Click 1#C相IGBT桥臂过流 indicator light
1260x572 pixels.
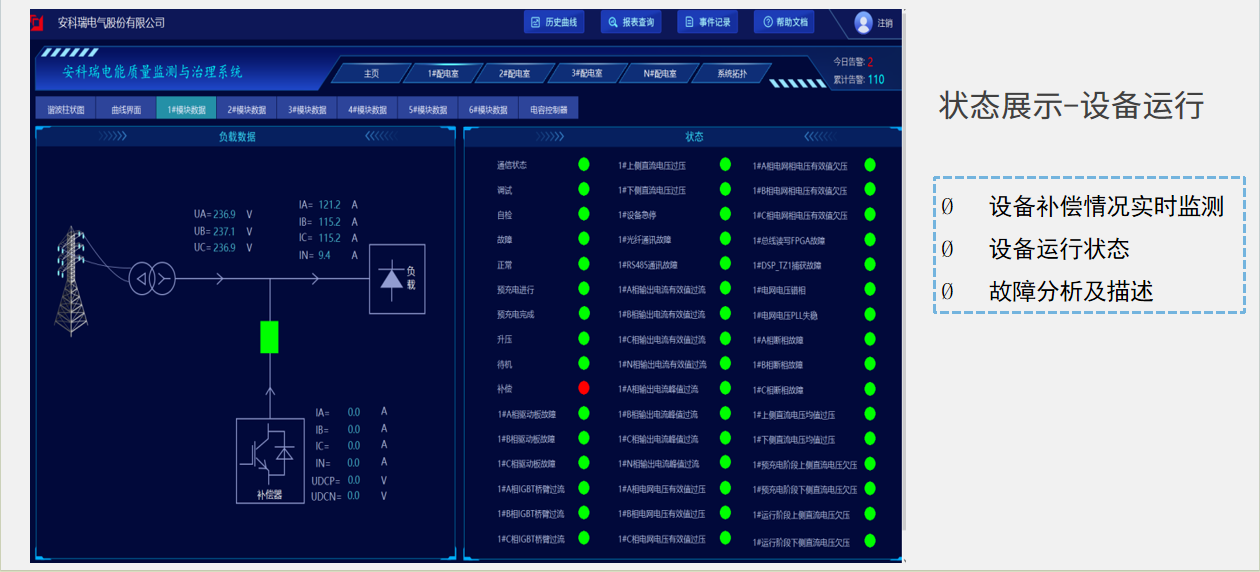(x=584, y=538)
